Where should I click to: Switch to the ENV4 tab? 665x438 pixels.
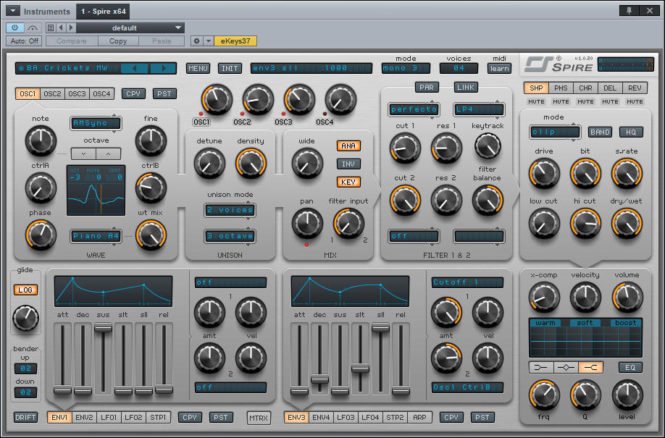click(x=321, y=417)
